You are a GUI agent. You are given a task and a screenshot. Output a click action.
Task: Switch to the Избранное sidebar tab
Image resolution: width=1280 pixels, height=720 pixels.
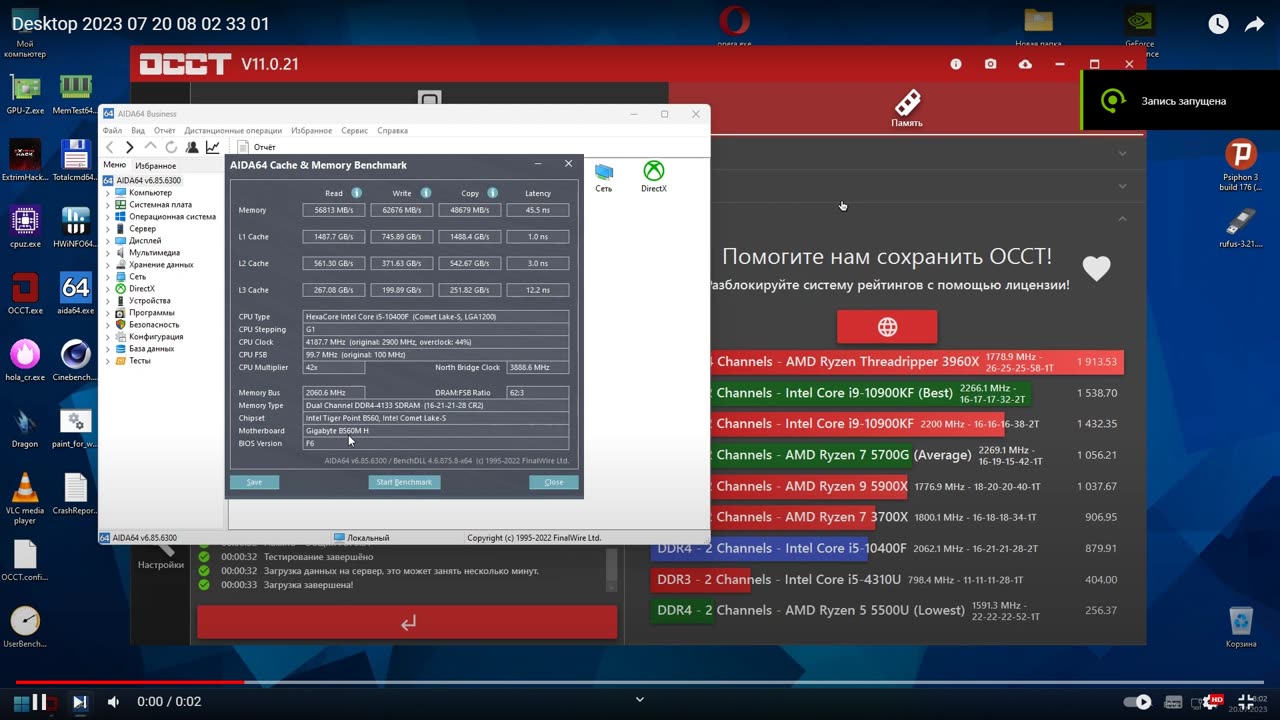156,166
